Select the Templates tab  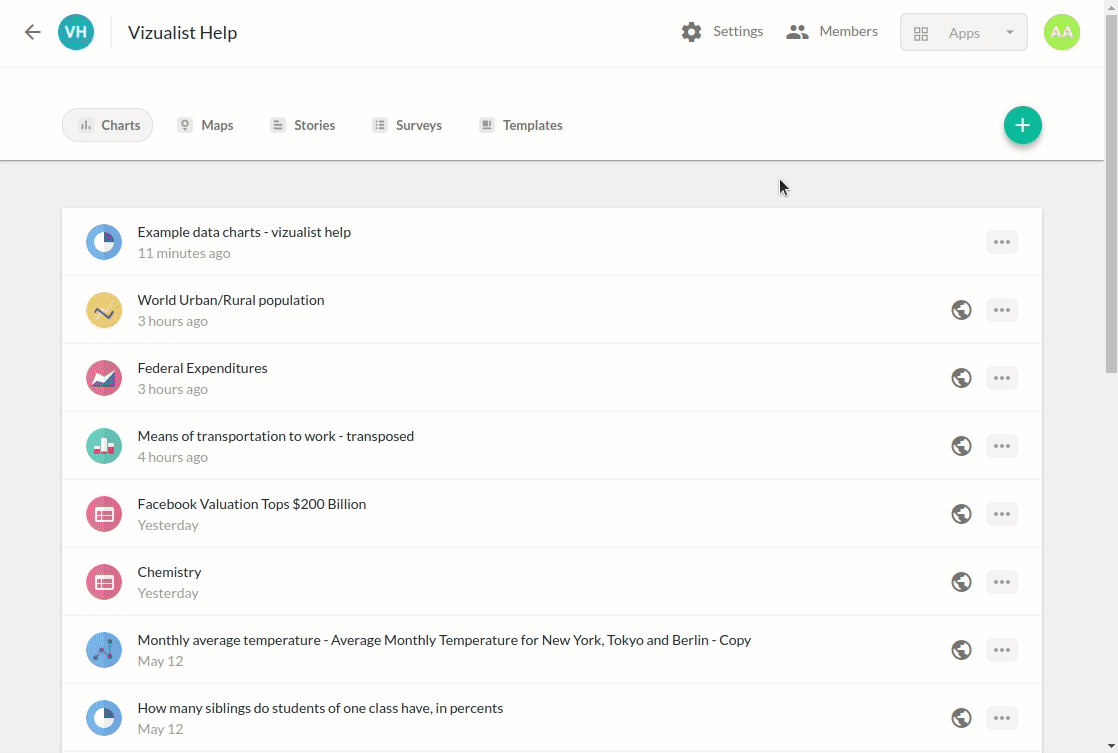(x=520, y=125)
